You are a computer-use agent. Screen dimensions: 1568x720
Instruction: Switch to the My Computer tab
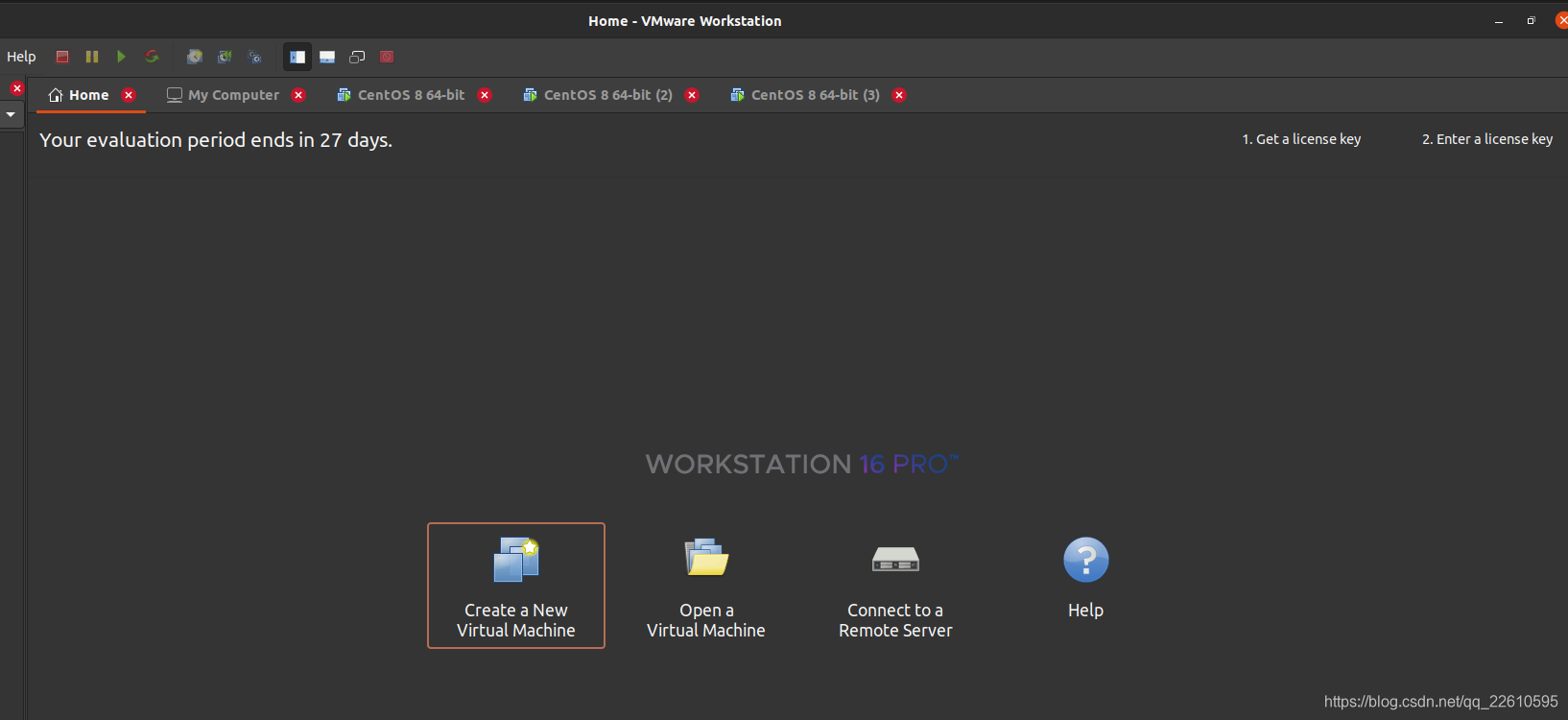[x=234, y=95]
